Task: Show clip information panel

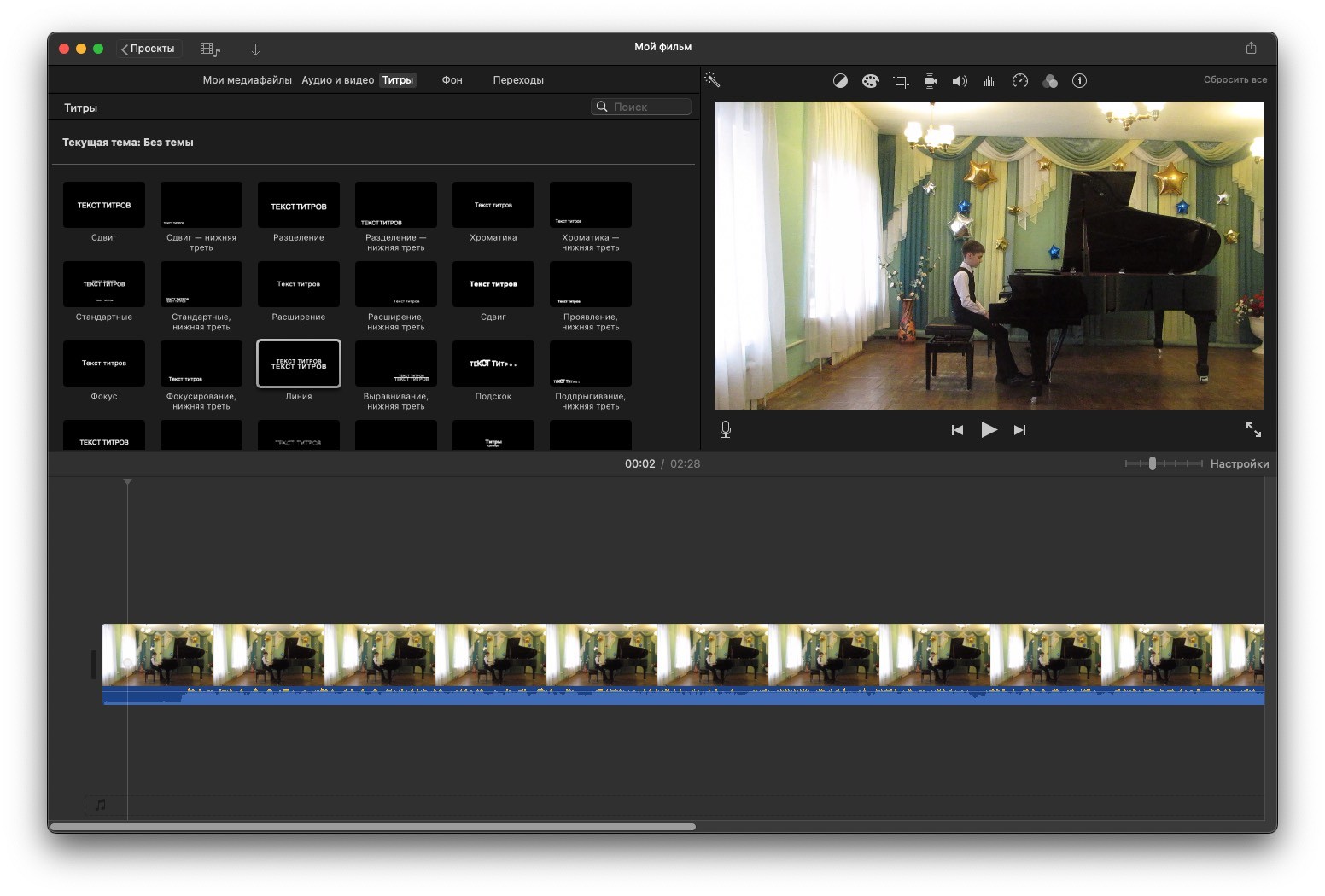Action: pyautogui.click(x=1079, y=81)
